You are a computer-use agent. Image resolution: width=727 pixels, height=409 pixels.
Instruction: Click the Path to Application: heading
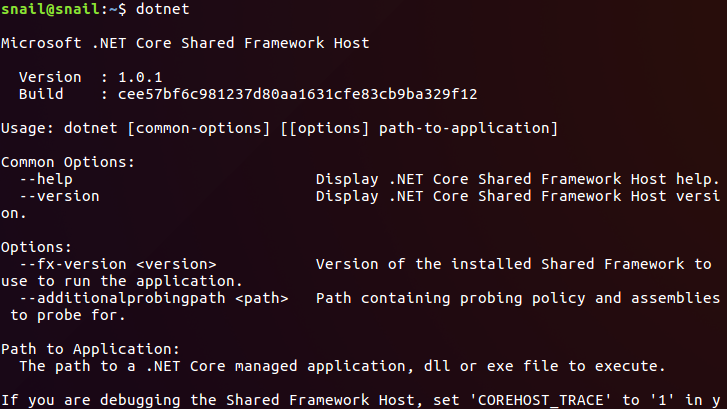click(x=90, y=349)
